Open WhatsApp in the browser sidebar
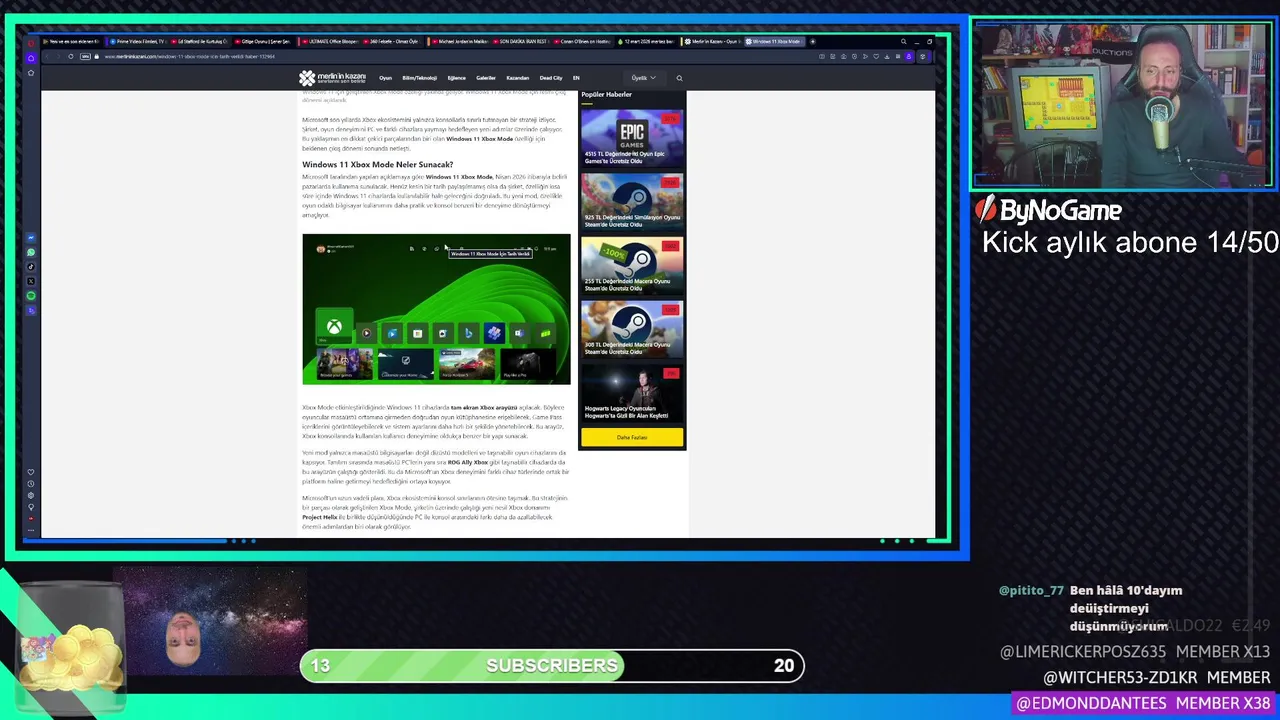The width and height of the screenshot is (1280, 720). (x=31, y=252)
